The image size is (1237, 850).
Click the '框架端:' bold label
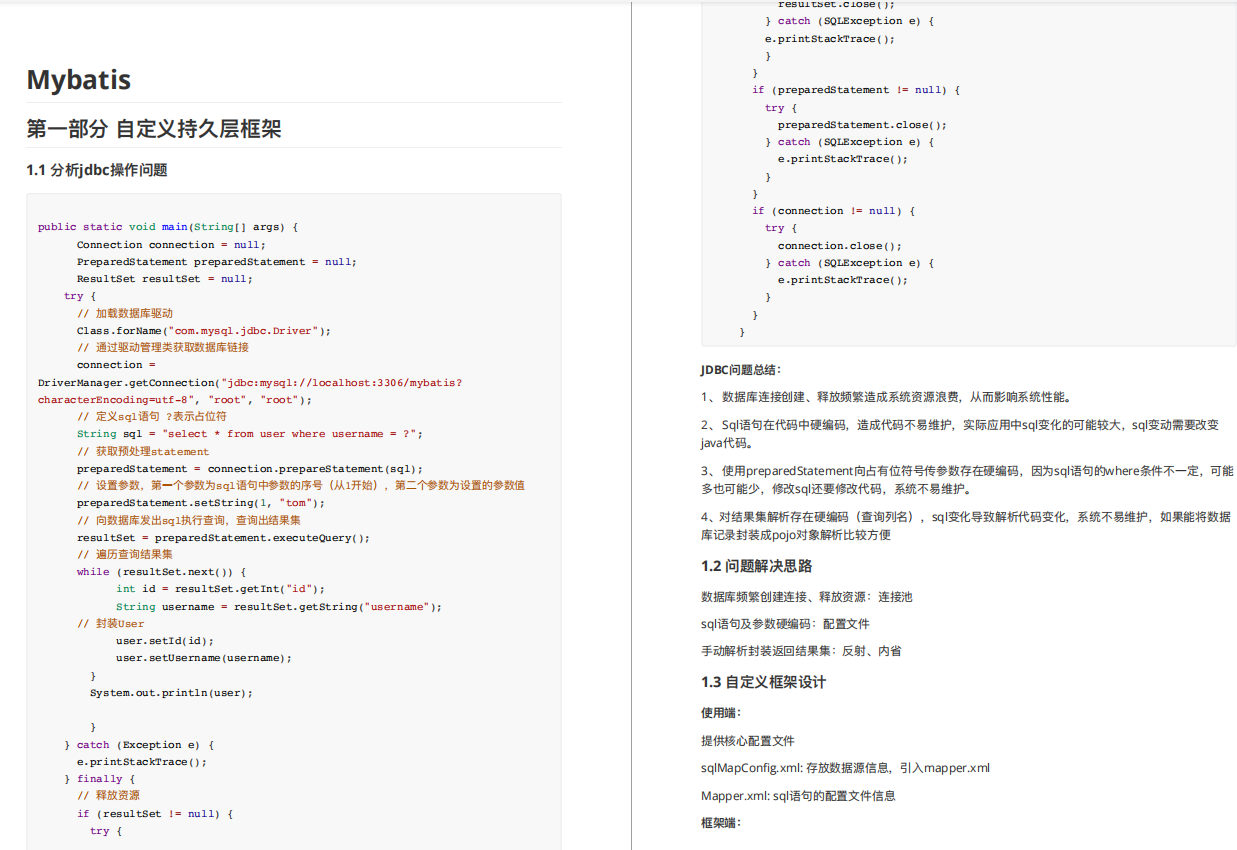click(x=721, y=823)
